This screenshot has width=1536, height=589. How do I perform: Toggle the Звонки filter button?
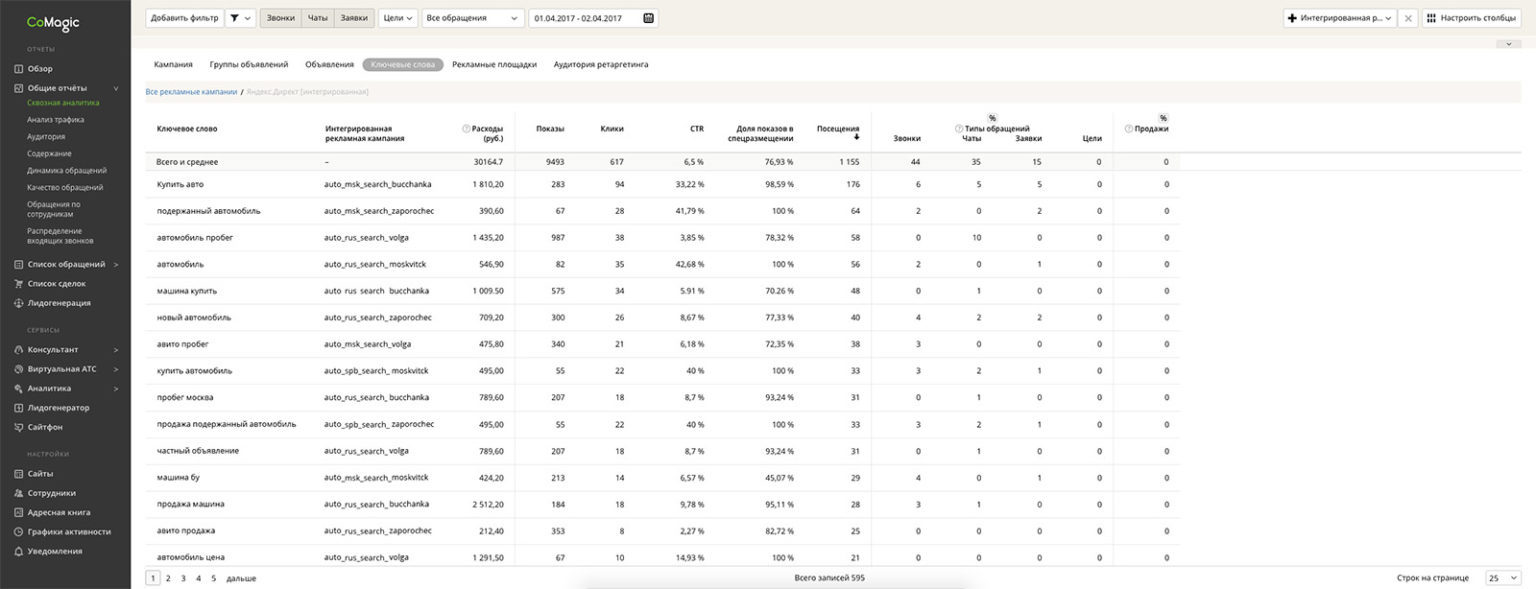point(279,18)
